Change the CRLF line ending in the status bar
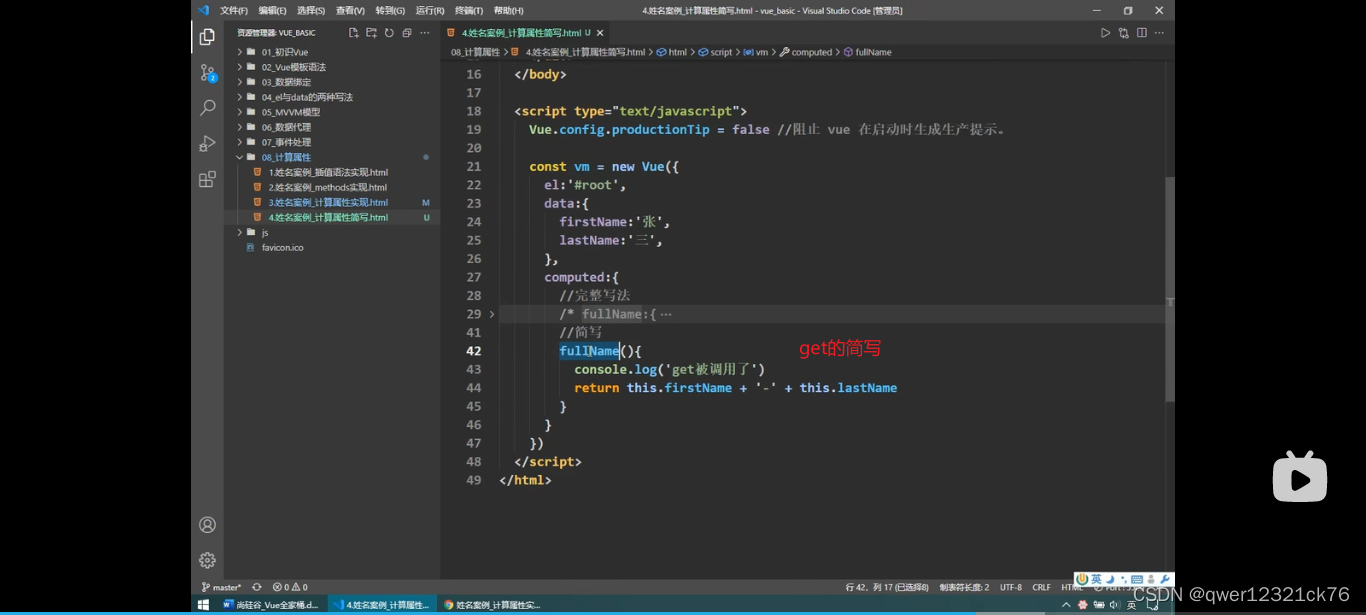This screenshot has height=615, width=1366. click(x=1042, y=587)
